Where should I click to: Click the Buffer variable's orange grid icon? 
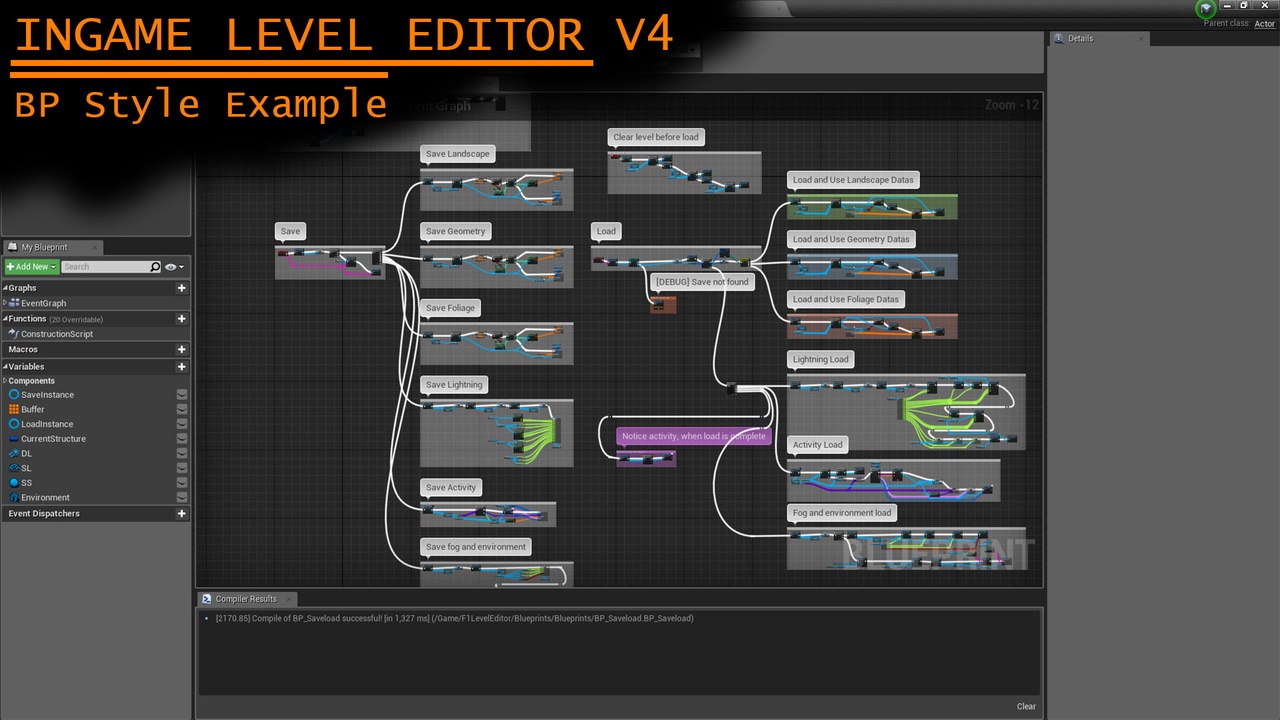coord(14,409)
